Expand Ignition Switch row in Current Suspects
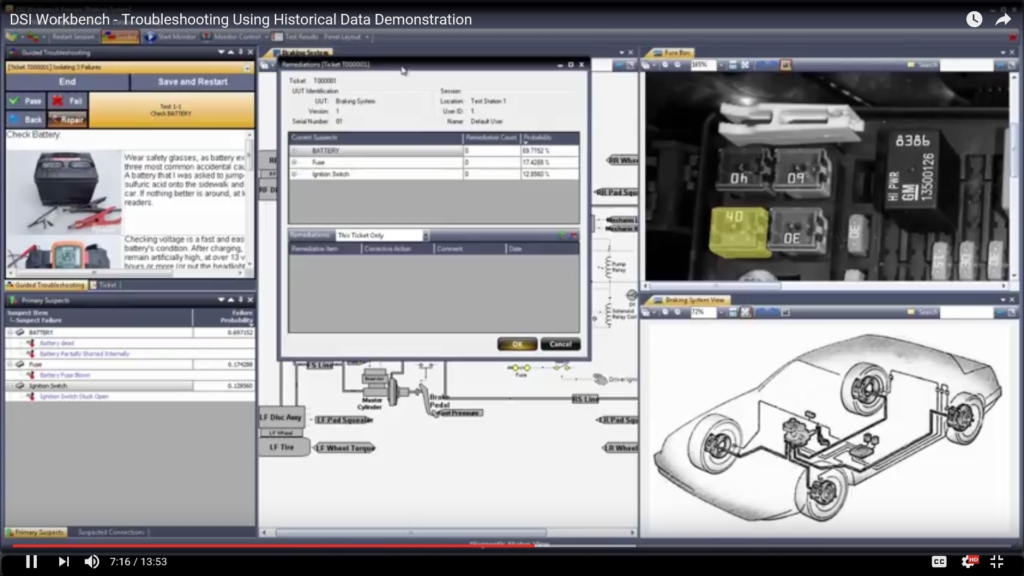The height and width of the screenshot is (576, 1024). tap(295, 174)
